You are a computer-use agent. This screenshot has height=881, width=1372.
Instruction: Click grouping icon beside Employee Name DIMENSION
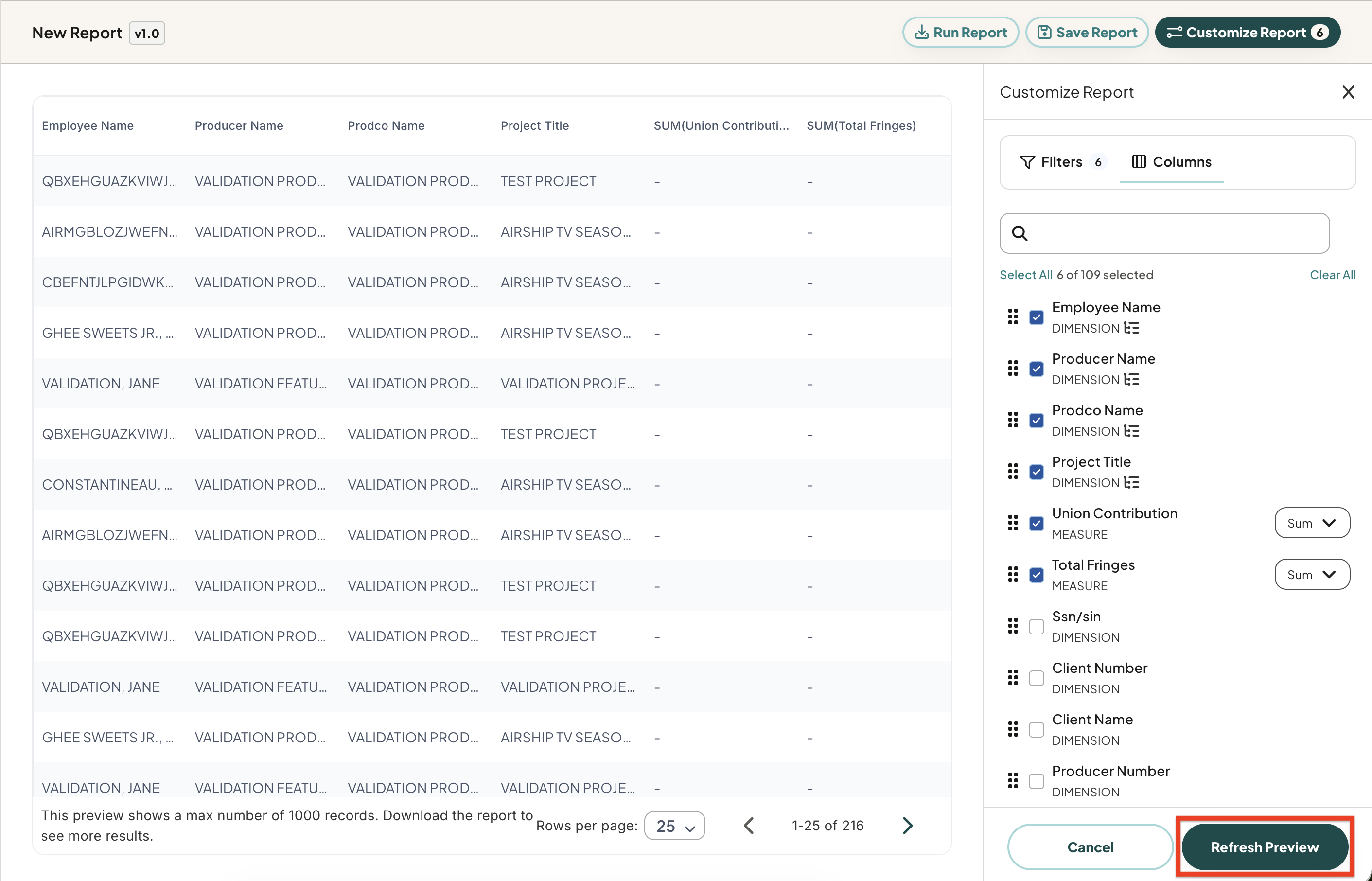[1131, 328]
